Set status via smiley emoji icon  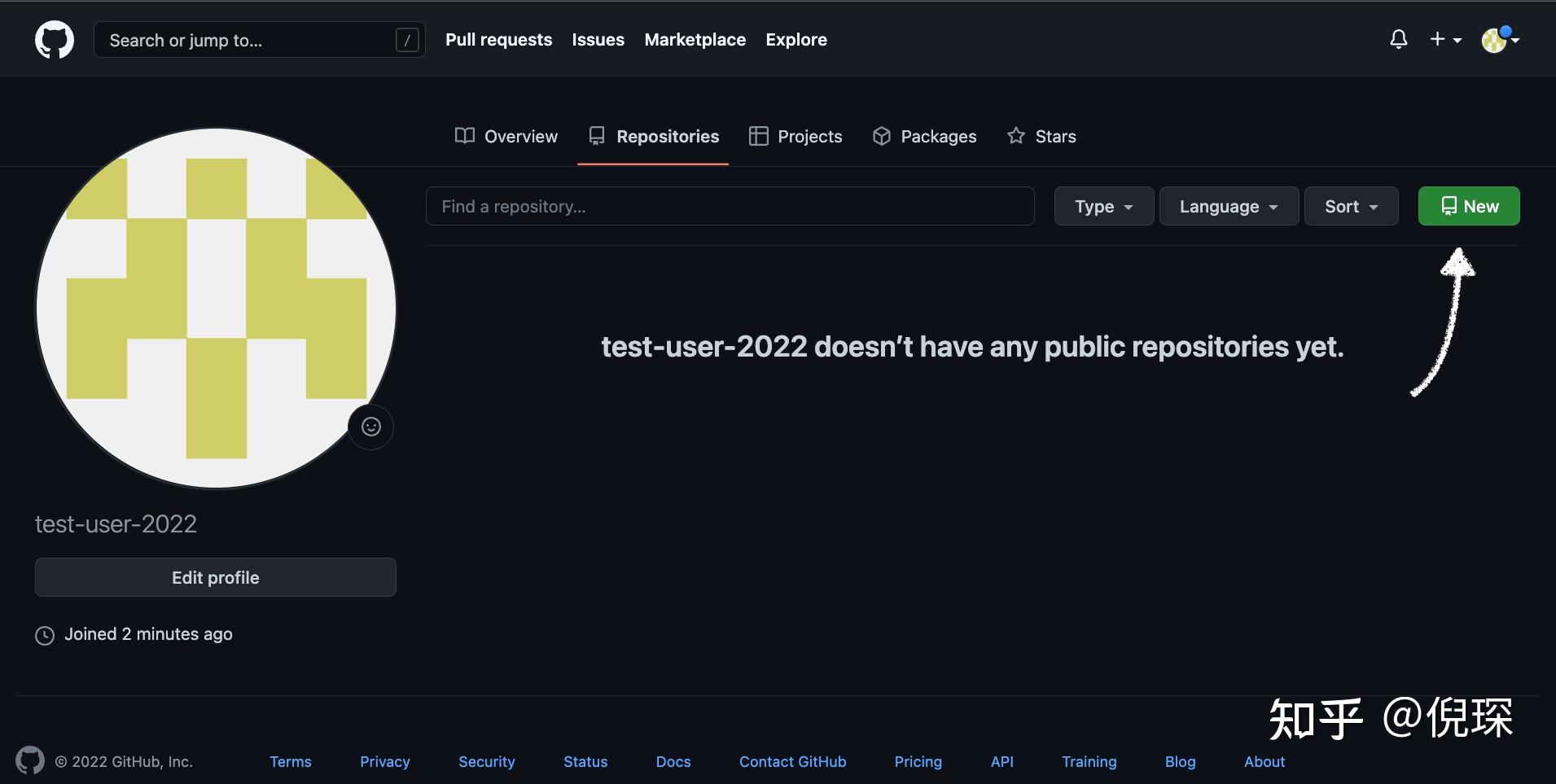[x=370, y=427]
